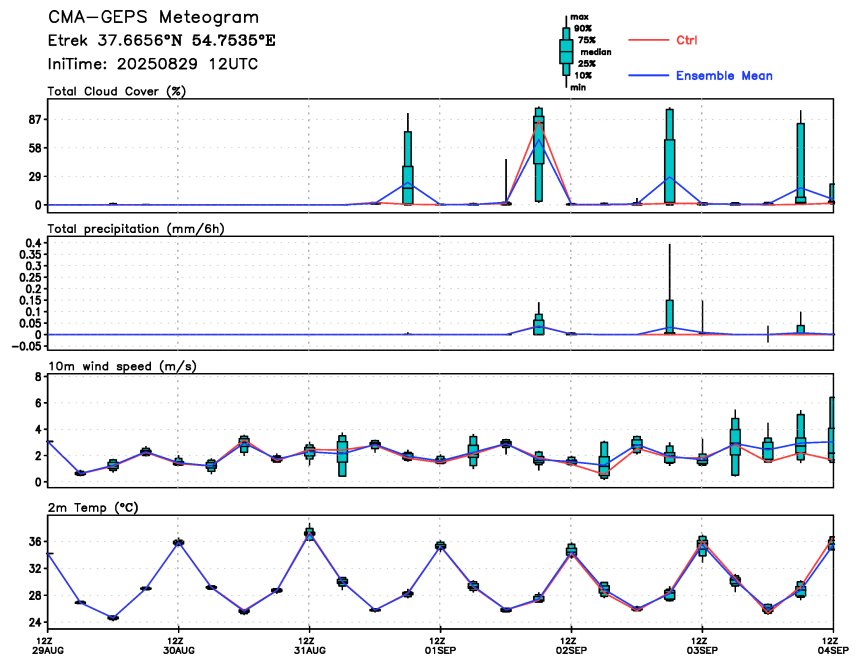
Task: Click the 8 tick on wind speed axis
Action: 38,376
